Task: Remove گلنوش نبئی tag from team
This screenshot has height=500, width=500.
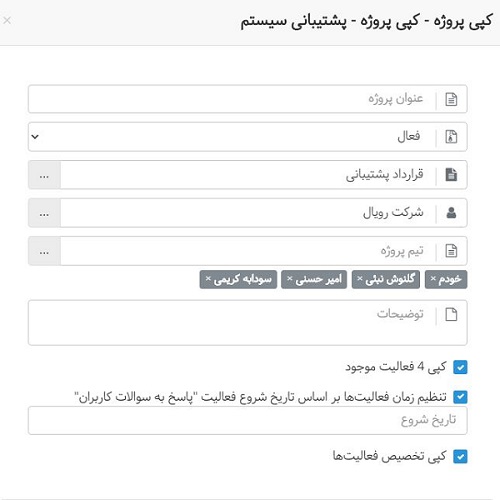Action: [x=360, y=278]
